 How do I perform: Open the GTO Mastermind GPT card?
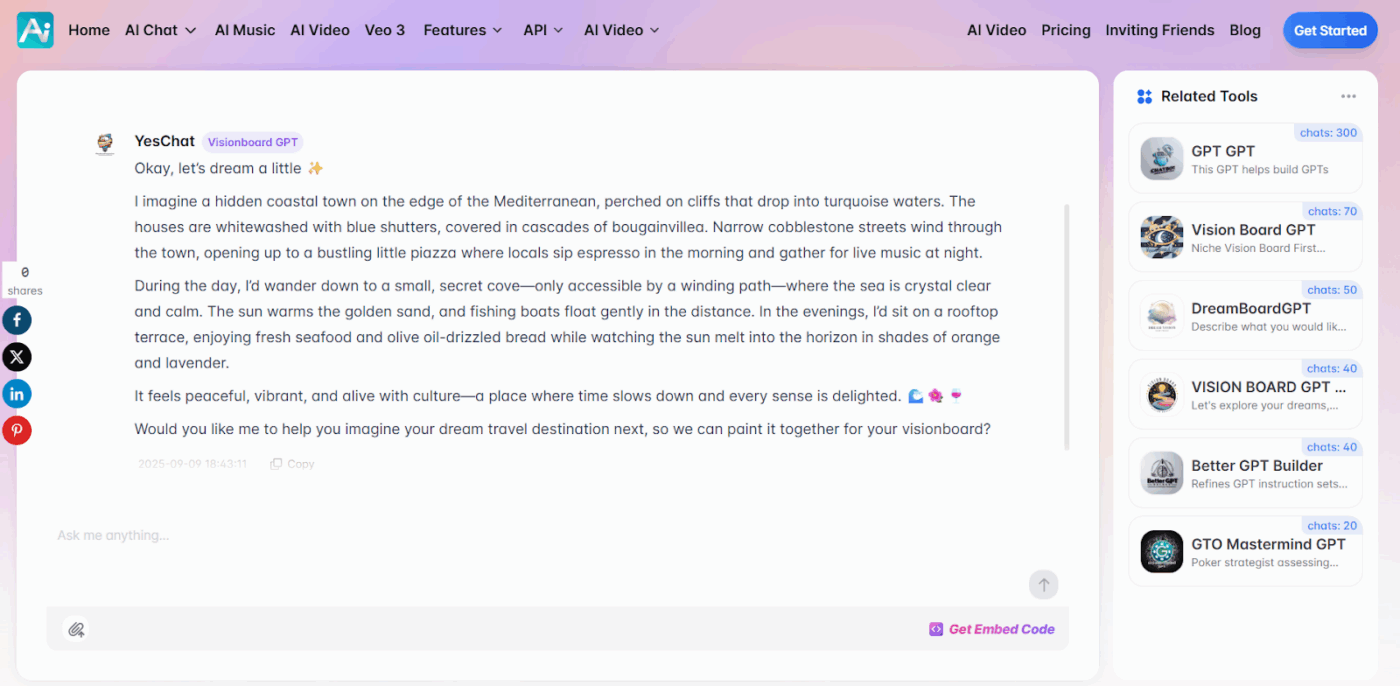click(1245, 552)
